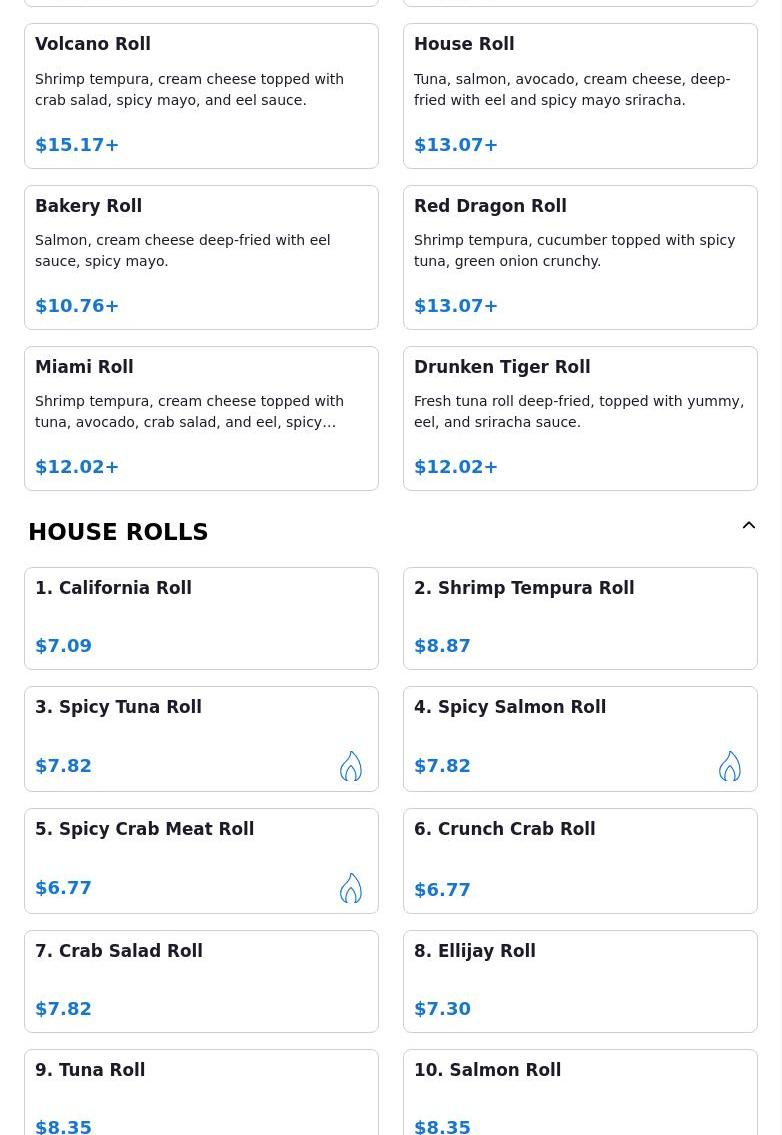Viewport: 782px width, 1135px height.
Task: Choose 10. Salmon Roll item
Action: tap(580, 1092)
